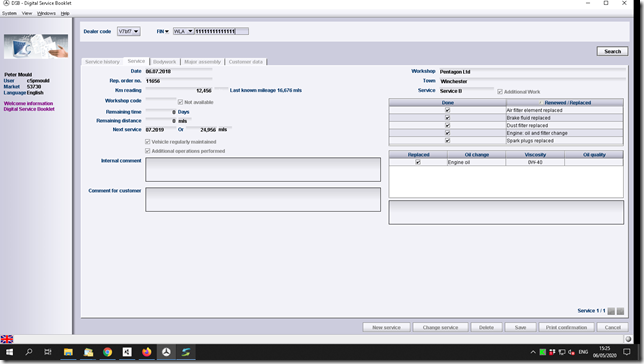Click the previous service record arrow
Viewport: 644px width, 364px height.
tap(611, 311)
